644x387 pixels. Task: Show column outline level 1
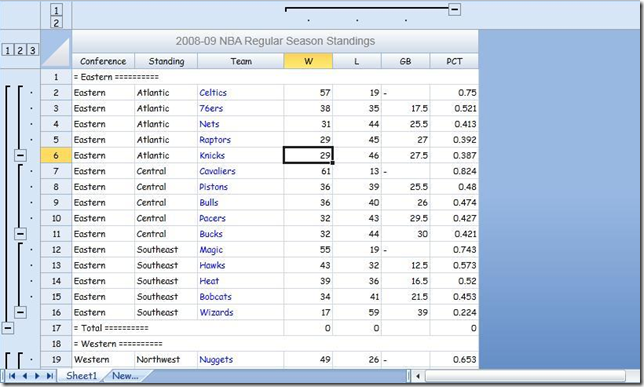coord(56,9)
